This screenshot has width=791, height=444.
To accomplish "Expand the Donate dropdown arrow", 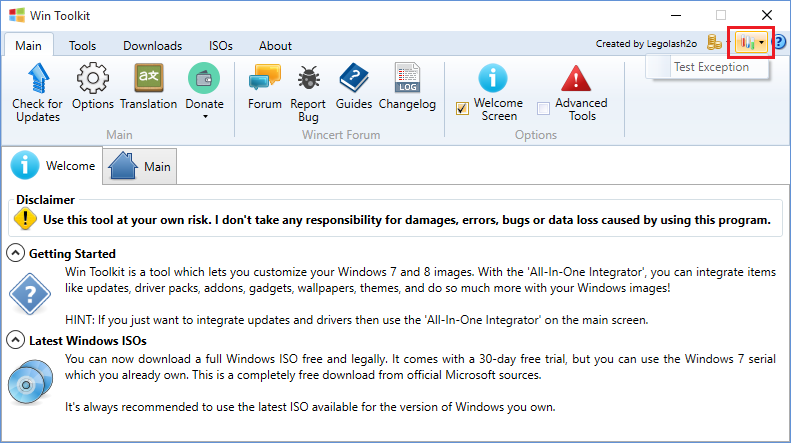I will tap(205, 117).
